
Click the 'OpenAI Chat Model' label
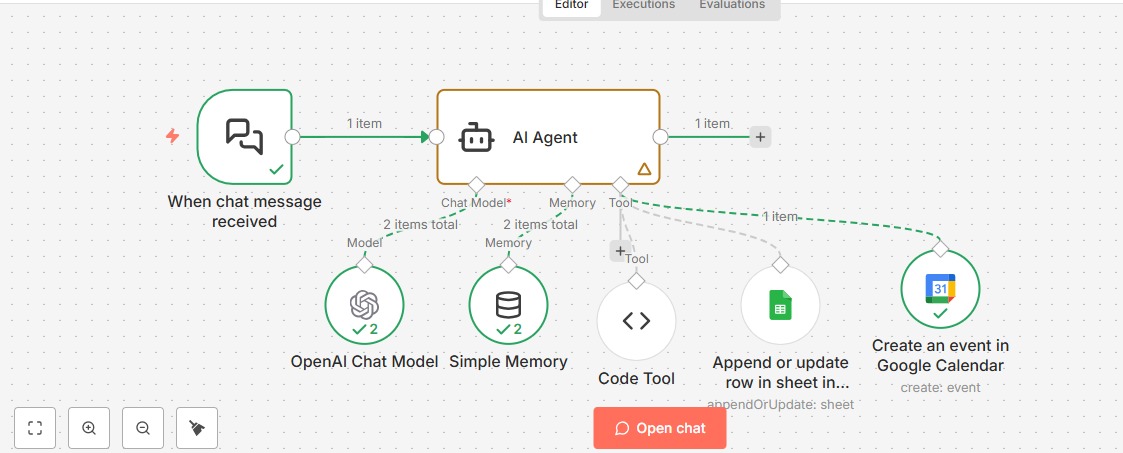(x=365, y=361)
